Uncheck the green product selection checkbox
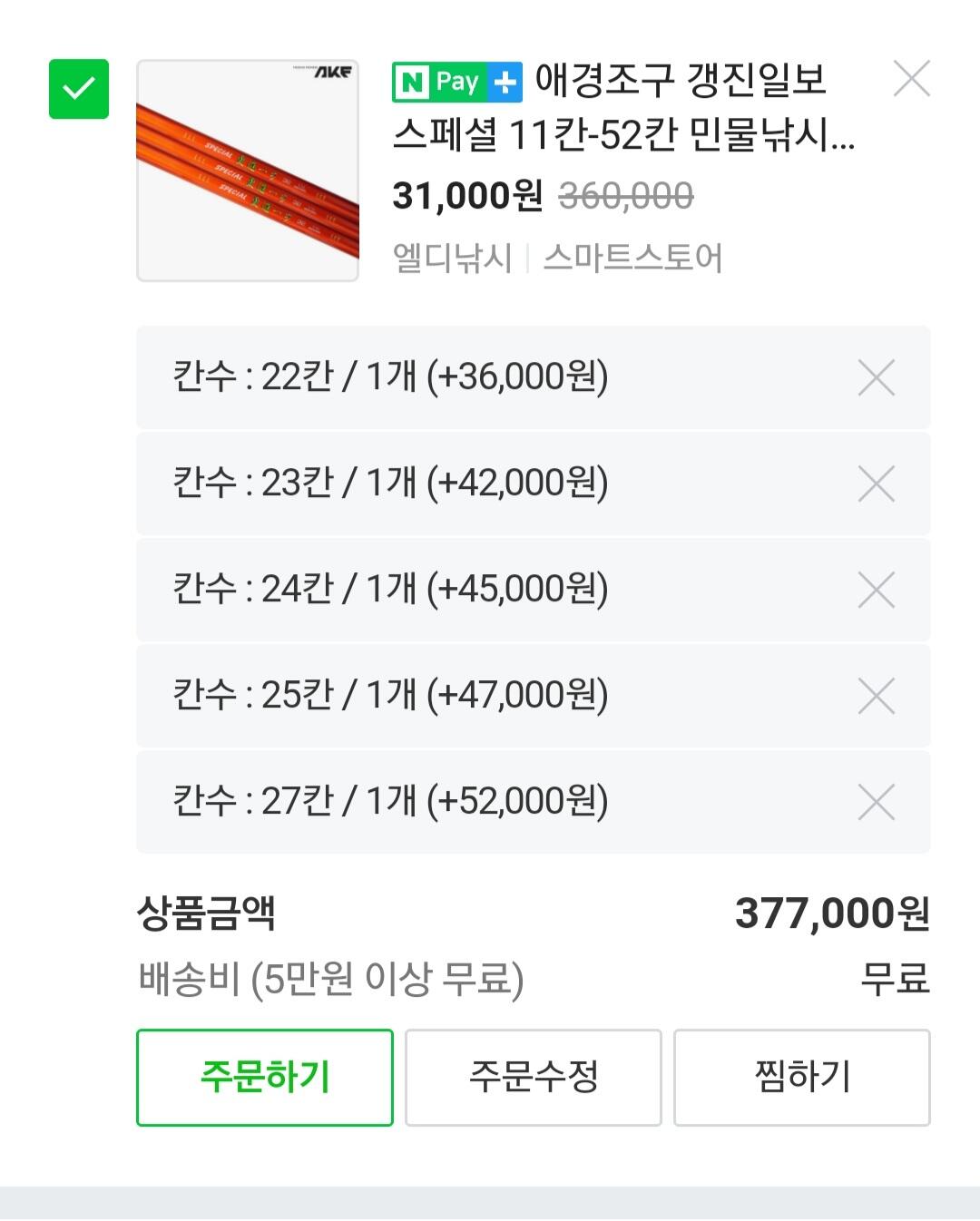Viewport: 980px width, 1221px height. tap(79, 89)
